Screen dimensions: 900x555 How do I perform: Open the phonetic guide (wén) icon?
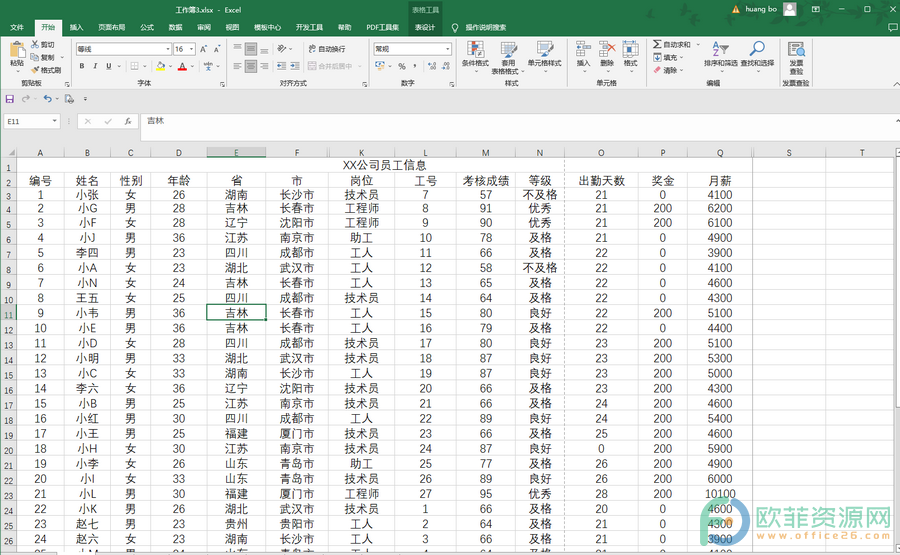pyautogui.click(x=208, y=66)
